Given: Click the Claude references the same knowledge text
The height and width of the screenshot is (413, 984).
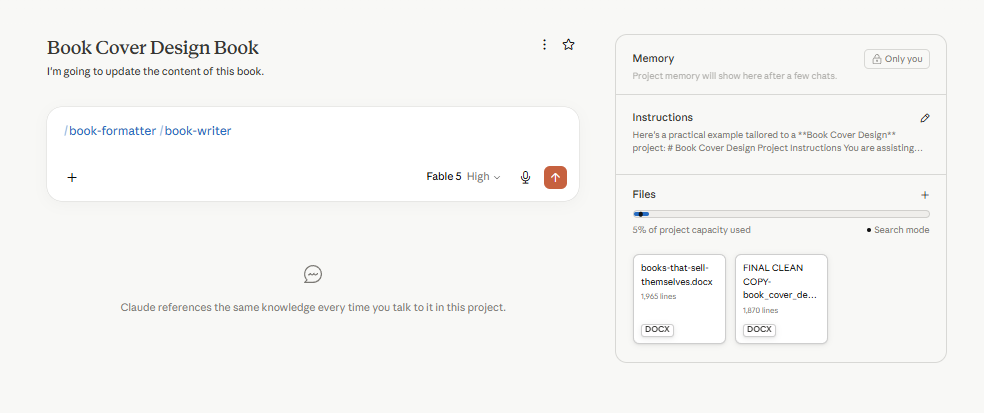Looking at the screenshot, I should click(313, 308).
